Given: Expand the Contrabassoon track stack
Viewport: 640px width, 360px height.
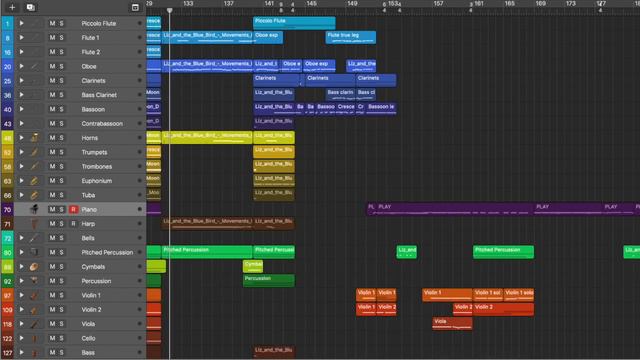Looking at the screenshot, I should point(21,123).
